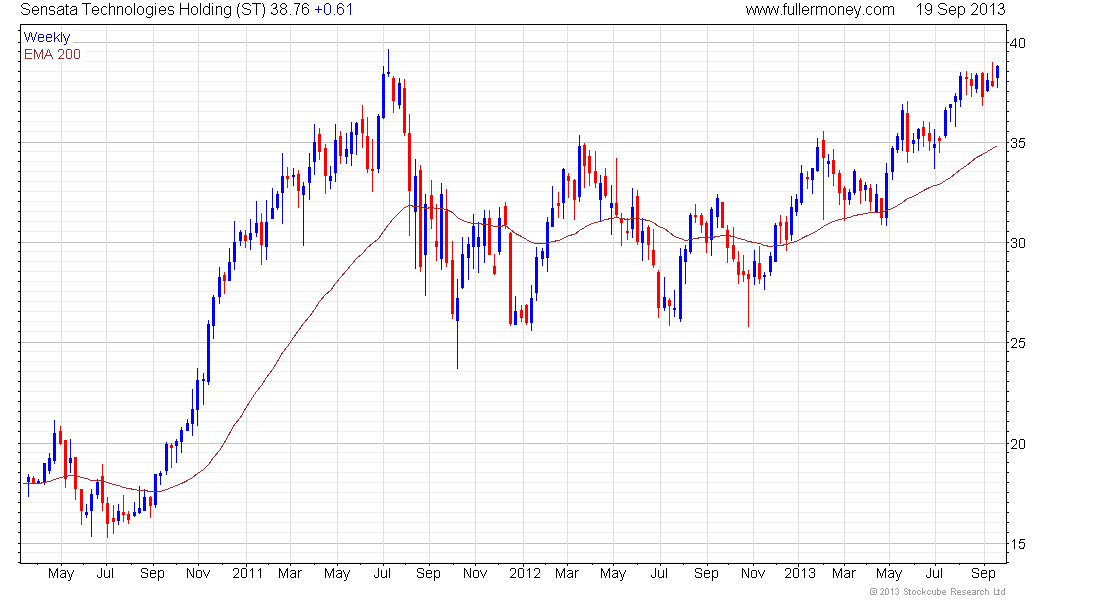Viewport: 1100px width, 600px height.
Task: Click the '© 2013 Stockcube Research Ltd' copyright text
Action: (x=937, y=592)
